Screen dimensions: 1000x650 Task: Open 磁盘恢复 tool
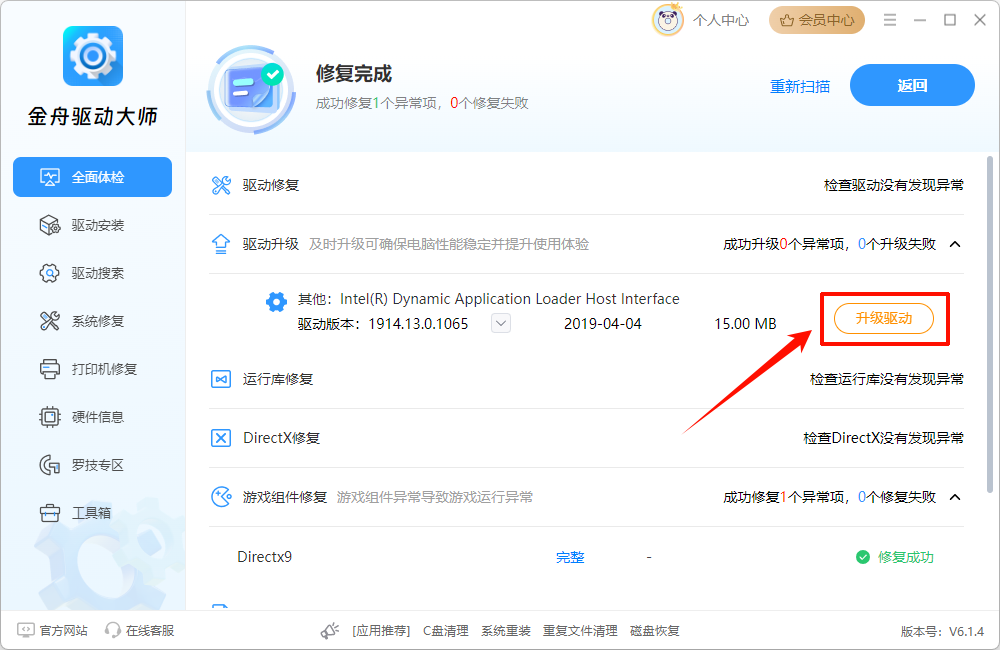(655, 631)
